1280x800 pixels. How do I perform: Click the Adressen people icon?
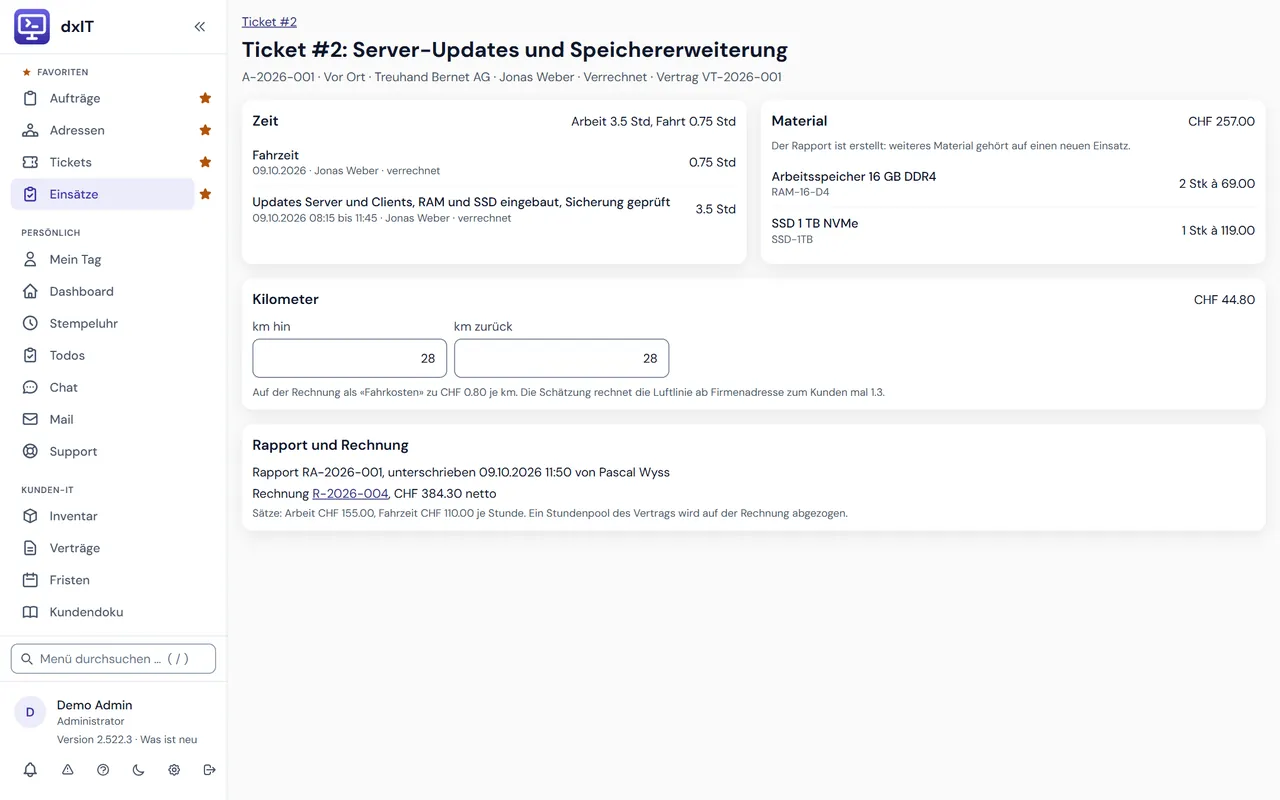pos(30,130)
